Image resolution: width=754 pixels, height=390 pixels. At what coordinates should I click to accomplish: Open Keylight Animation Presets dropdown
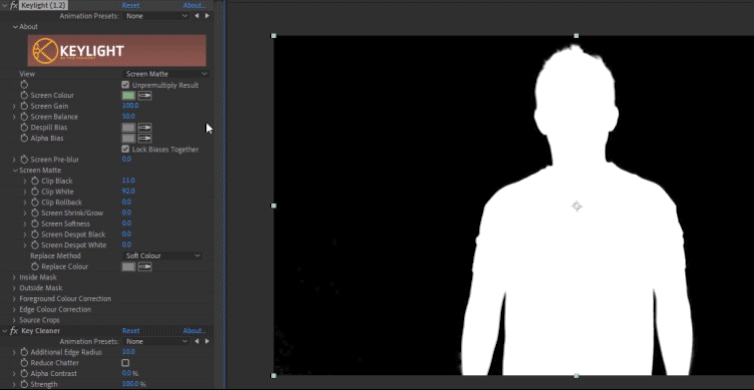[x=156, y=16]
